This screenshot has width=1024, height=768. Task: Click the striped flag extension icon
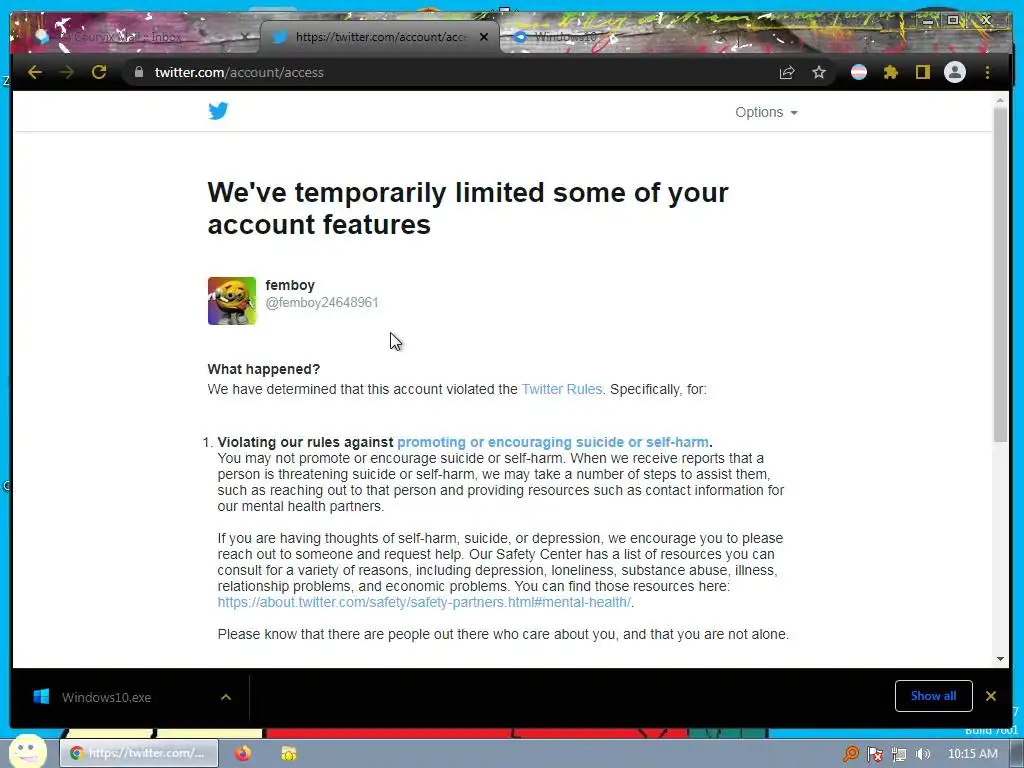point(859,72)
